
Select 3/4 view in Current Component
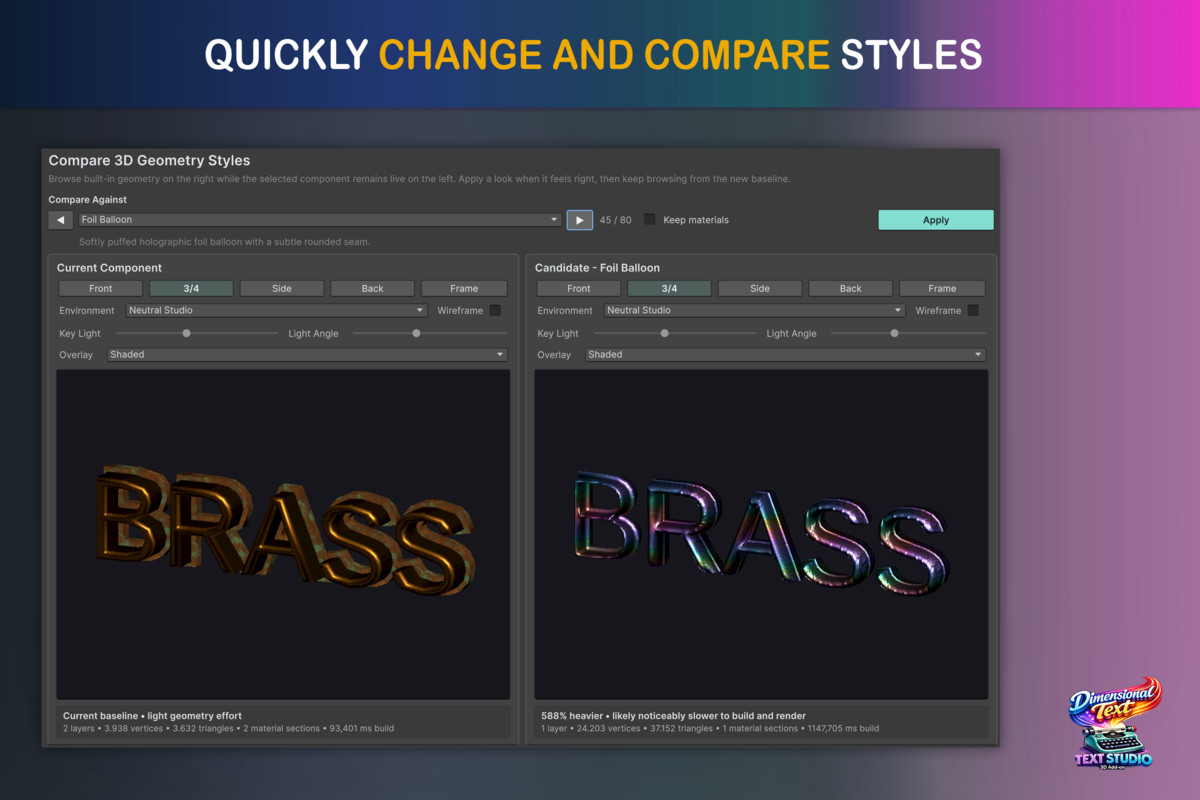(191, 289)
